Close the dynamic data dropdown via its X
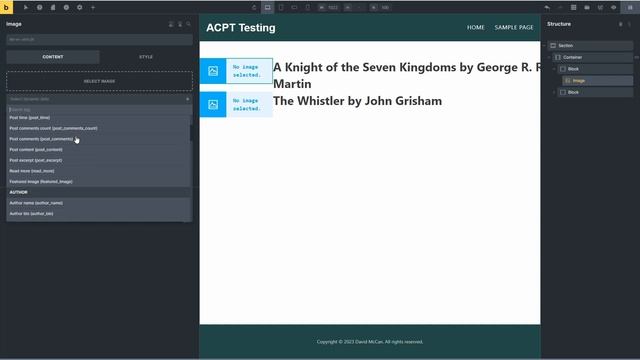Viewport: 640px width, 360px height. pyautogui.click(x=188, y=99)
